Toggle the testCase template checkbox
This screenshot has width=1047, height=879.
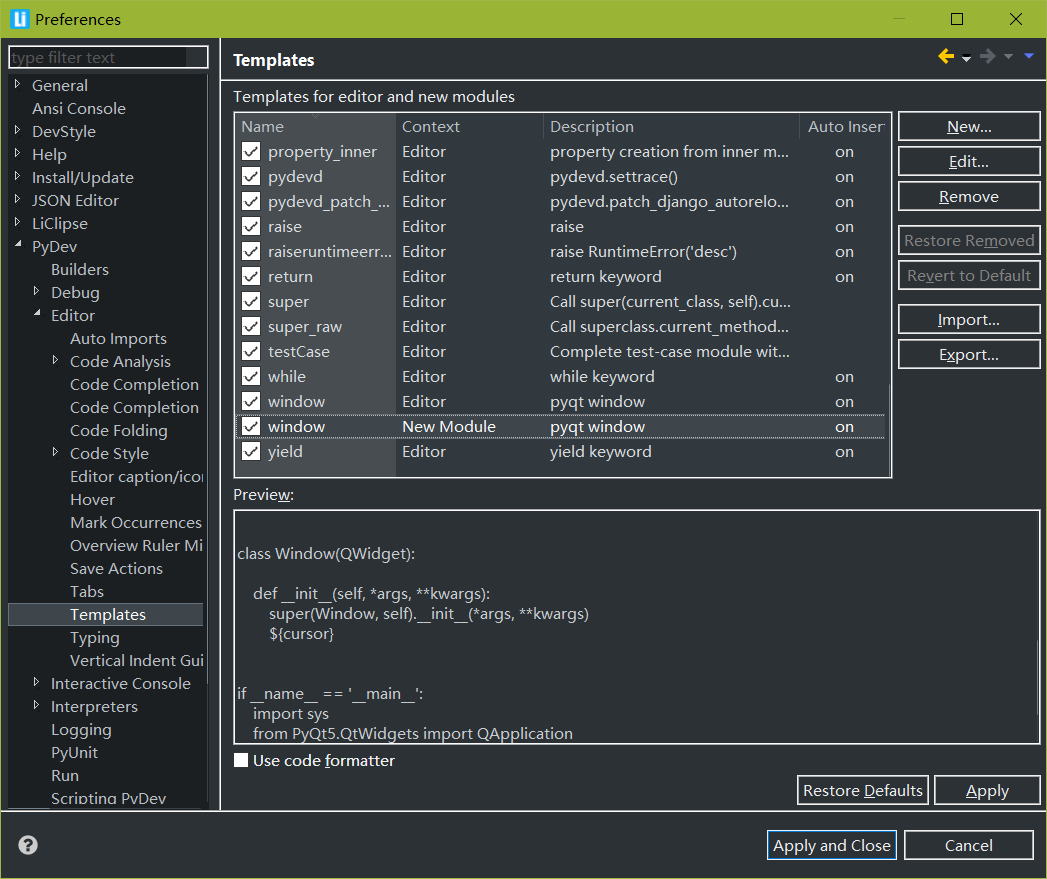click(x=251, y=351)
